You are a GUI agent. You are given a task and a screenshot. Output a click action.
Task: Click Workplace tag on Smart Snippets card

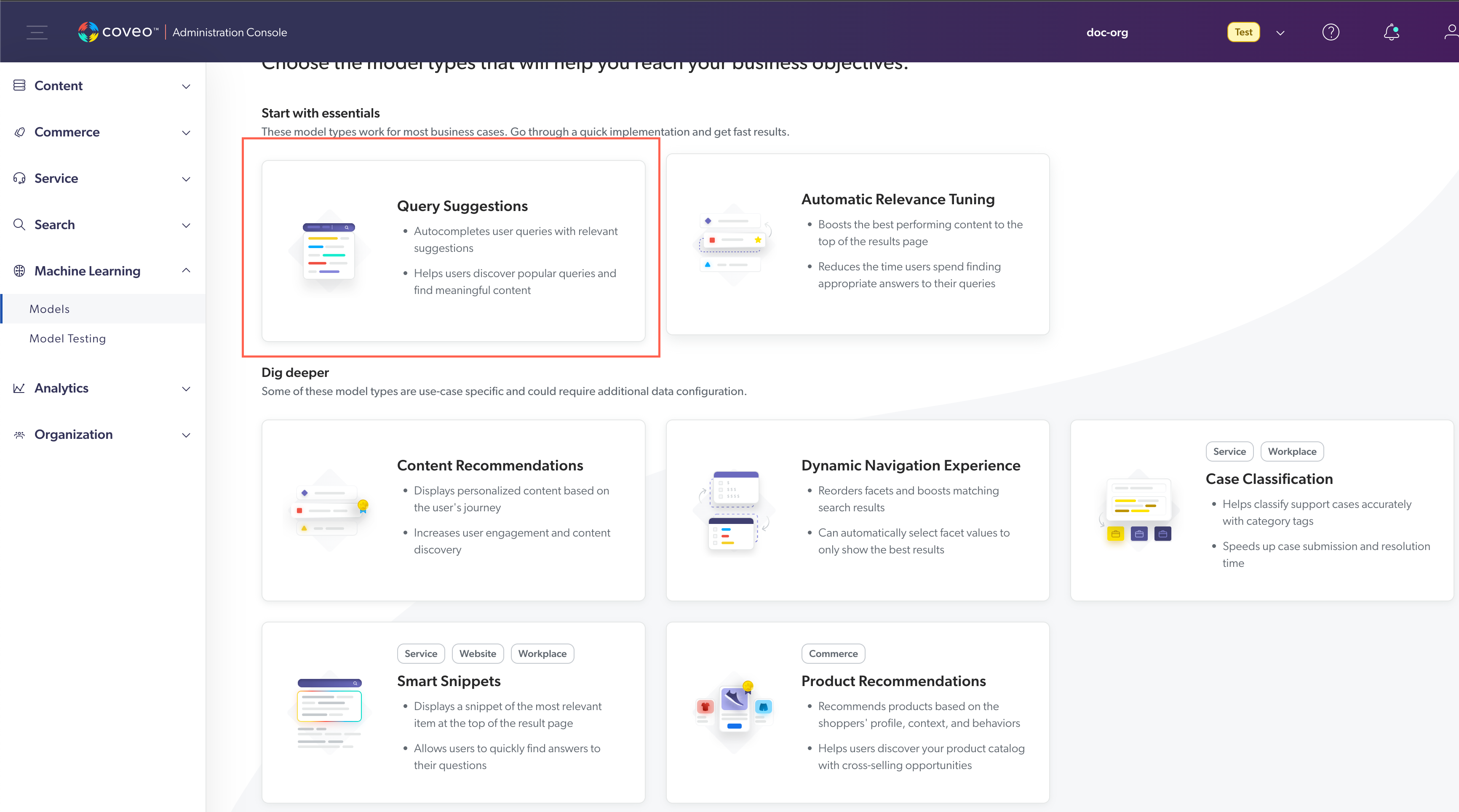pyautogui.click(x=542, y=654)
